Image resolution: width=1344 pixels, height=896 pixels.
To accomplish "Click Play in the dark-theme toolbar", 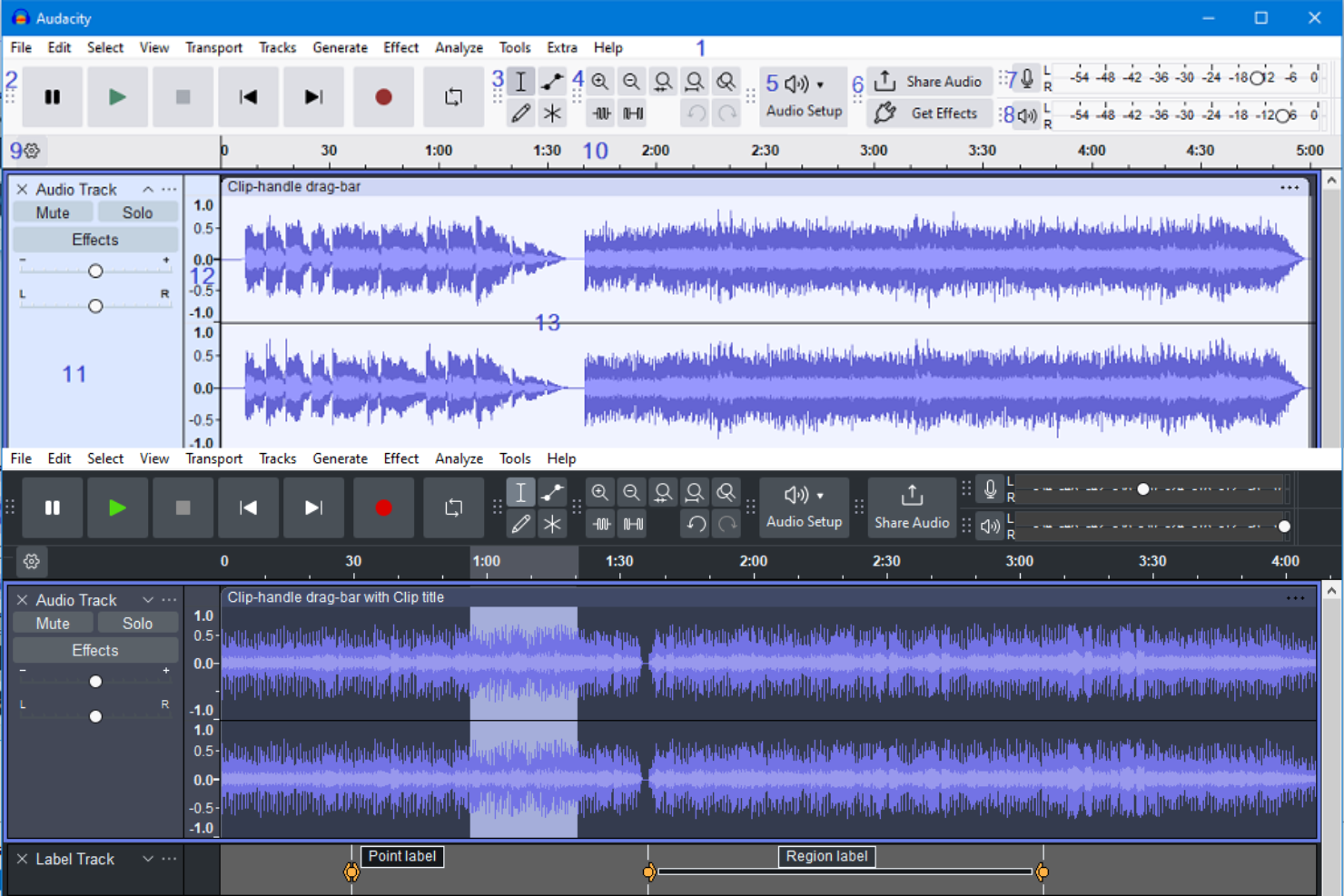I will pos(117,508).
